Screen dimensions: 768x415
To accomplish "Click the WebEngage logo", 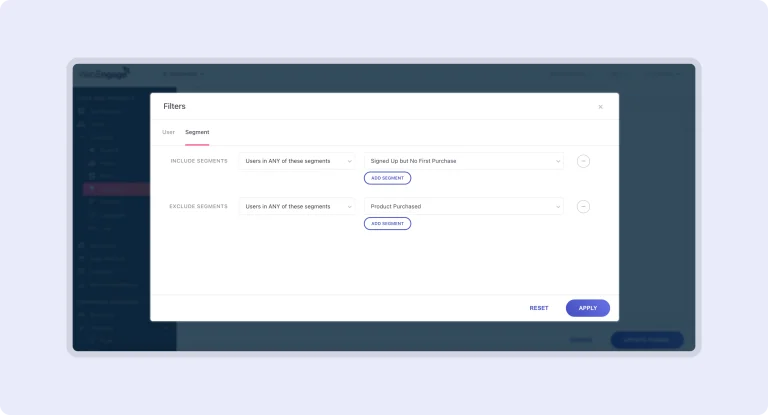I will 103,74.
